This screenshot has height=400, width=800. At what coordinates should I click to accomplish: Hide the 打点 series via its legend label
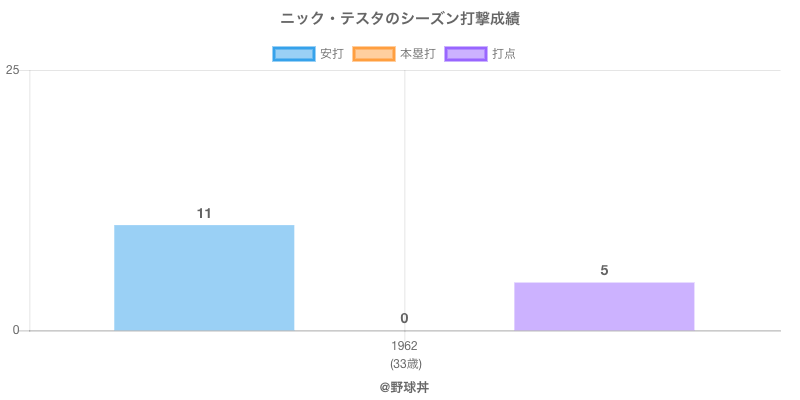504,54
